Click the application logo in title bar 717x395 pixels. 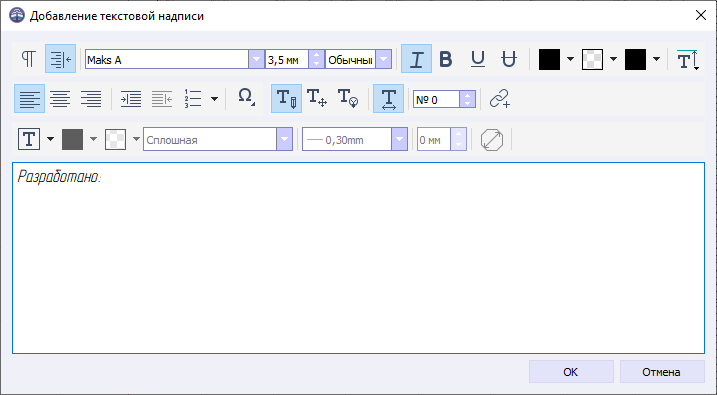point(17,16)
